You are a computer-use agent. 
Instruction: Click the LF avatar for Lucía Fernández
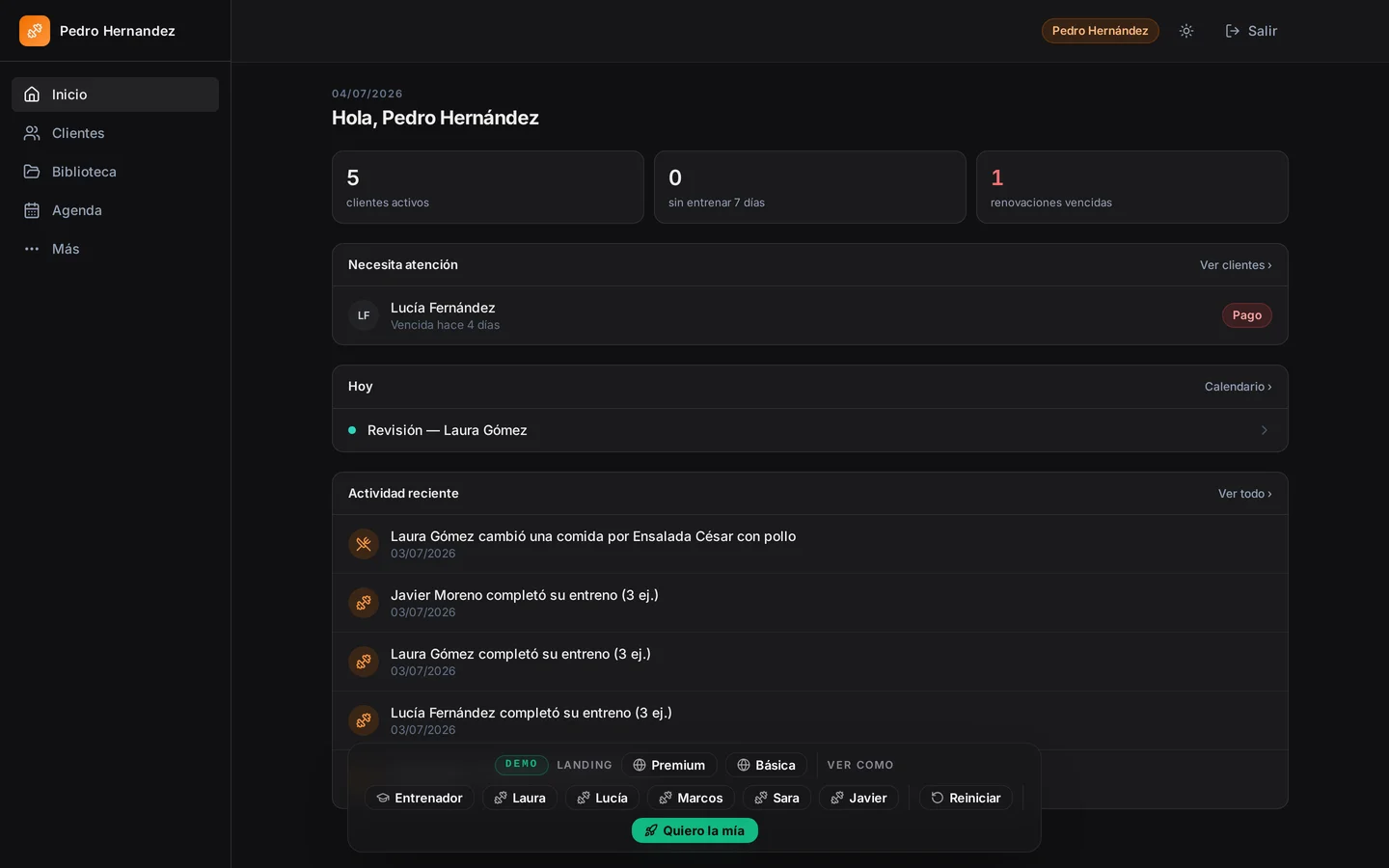(364, 315)
